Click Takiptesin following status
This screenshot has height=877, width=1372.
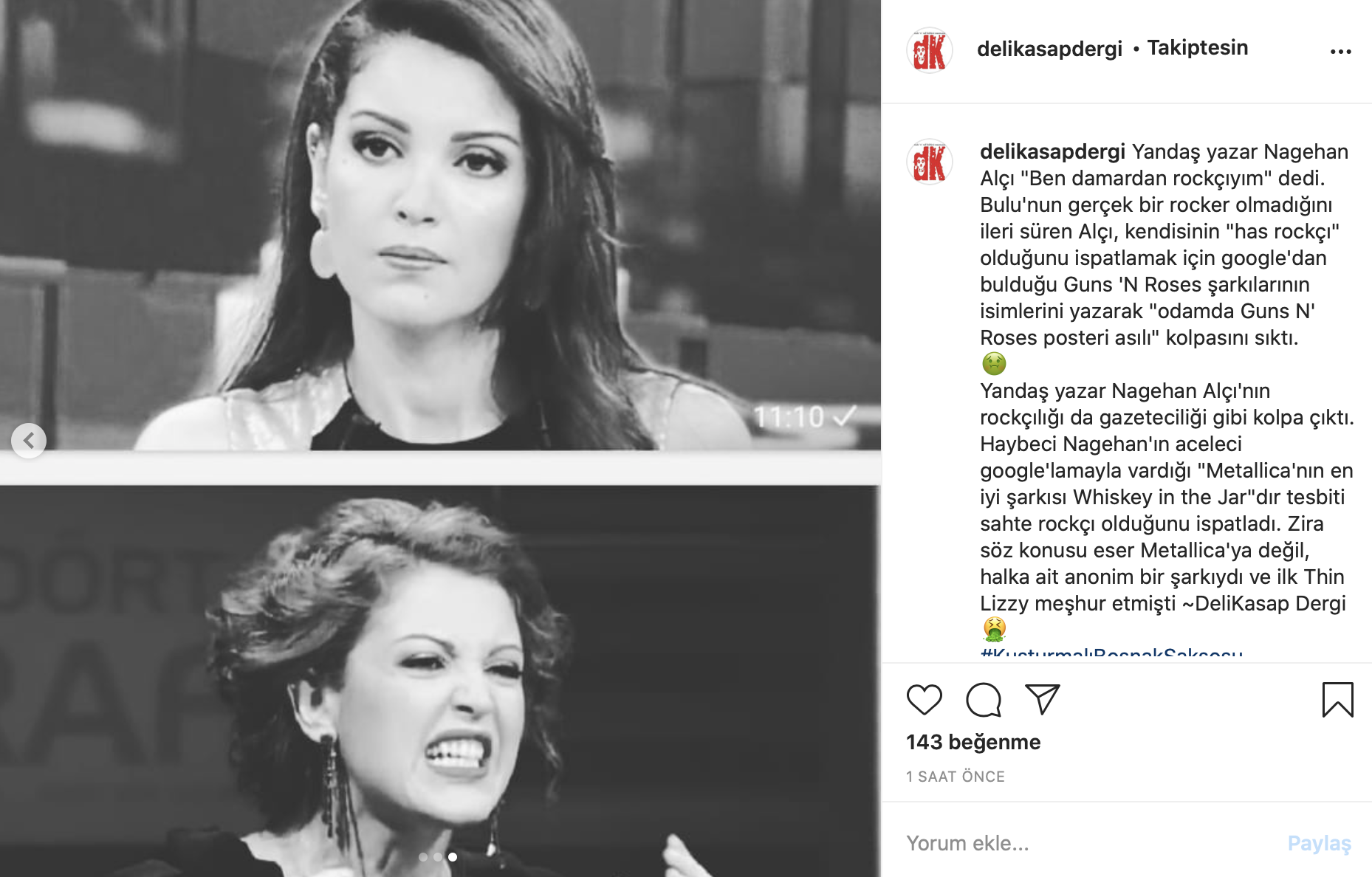pyautogui.click(x=1198, y=48)
